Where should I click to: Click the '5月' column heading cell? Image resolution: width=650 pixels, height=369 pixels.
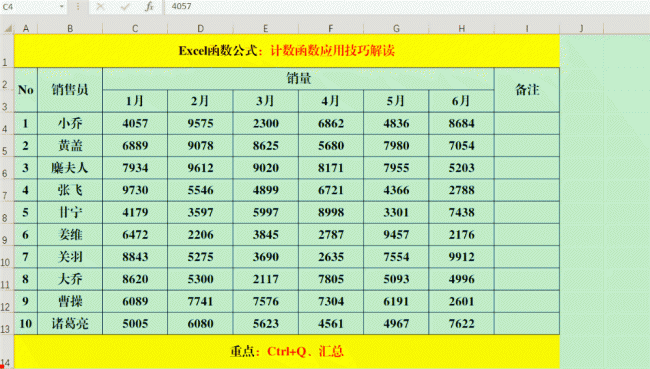click(x=396, y=101)
